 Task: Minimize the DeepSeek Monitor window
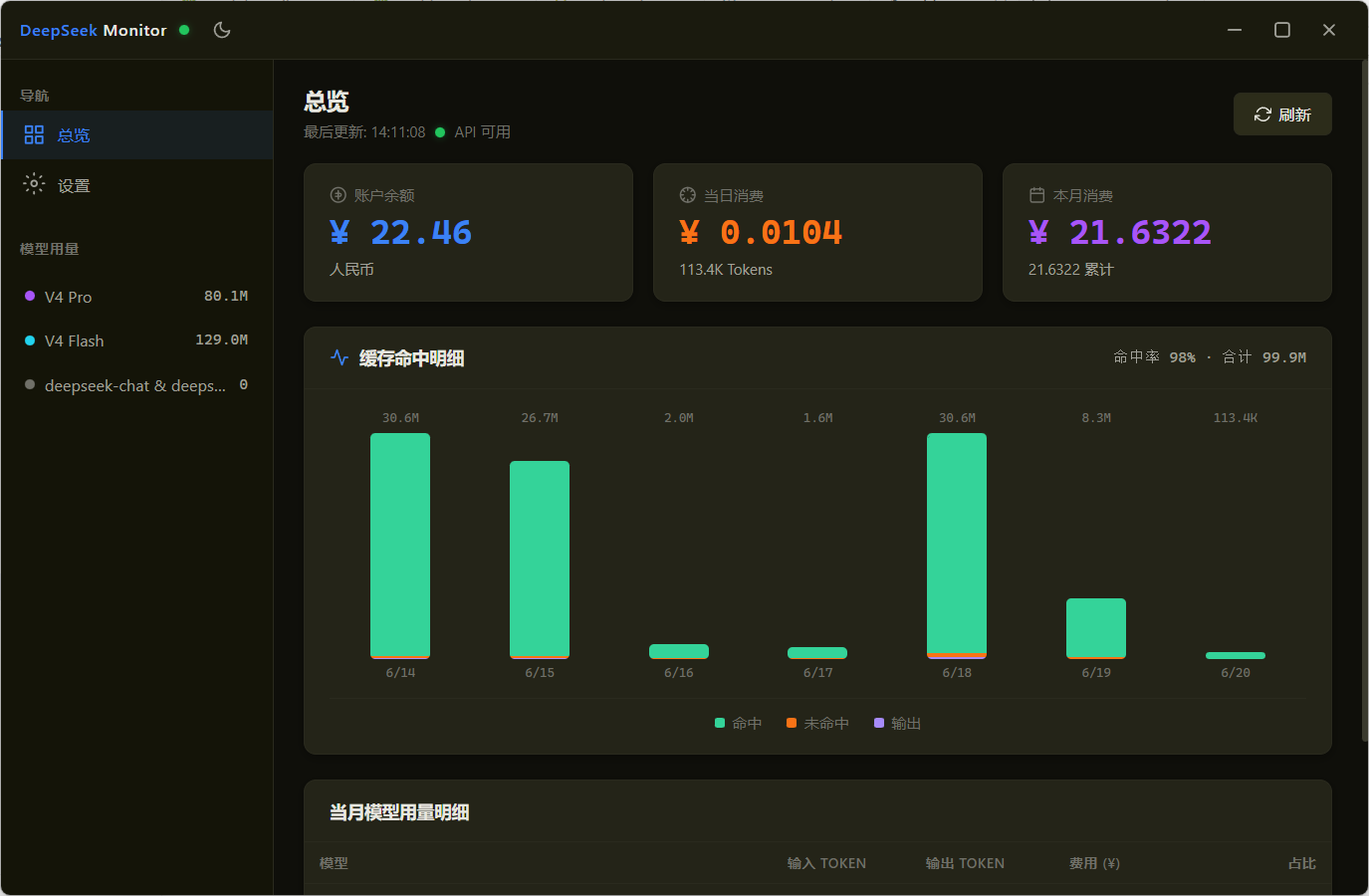point(1235,30)
